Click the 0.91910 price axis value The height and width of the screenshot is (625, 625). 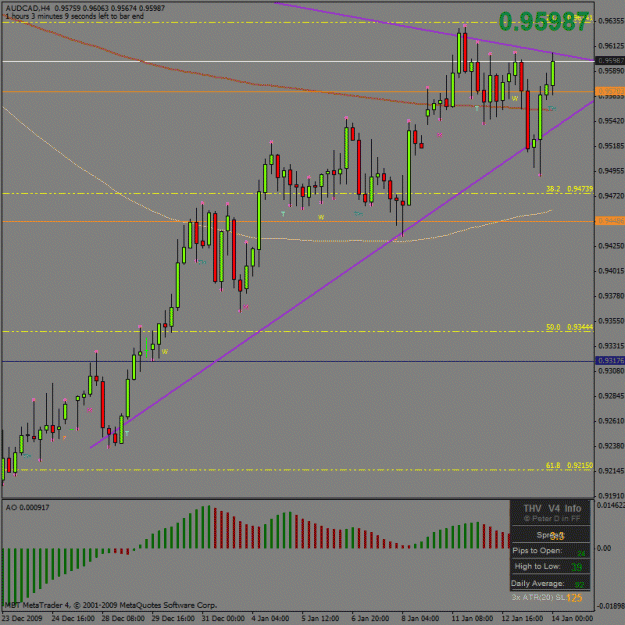[611, 496]
